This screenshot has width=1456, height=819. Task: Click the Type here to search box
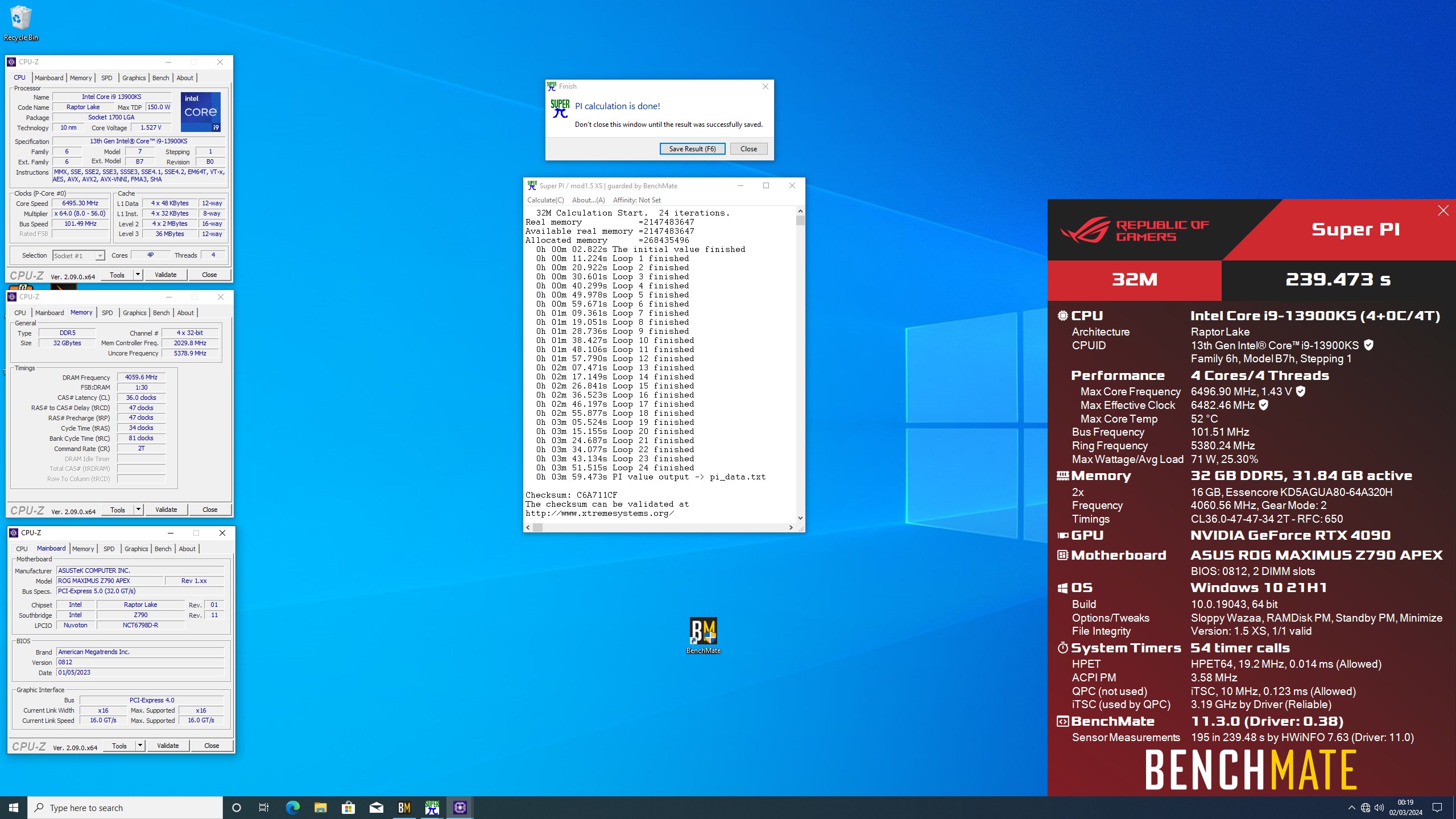coord(125,808)
